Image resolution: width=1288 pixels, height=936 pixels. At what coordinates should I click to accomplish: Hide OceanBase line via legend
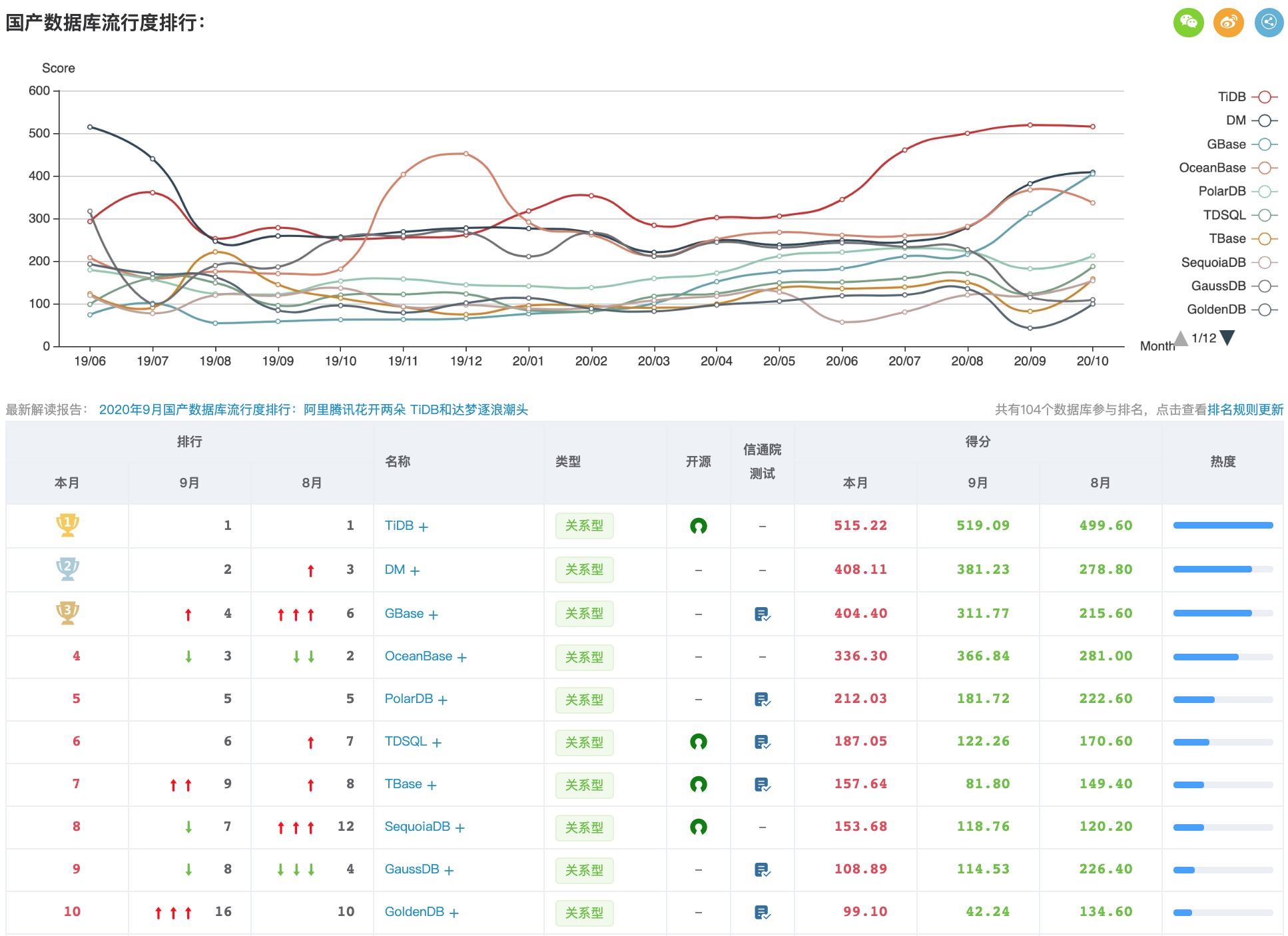(1227, 168)
